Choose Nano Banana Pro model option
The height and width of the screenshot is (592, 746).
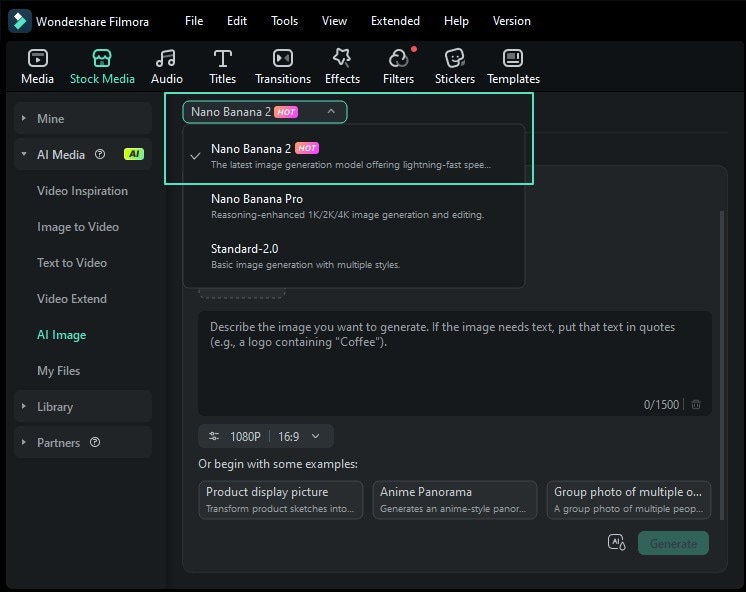pyautogui.click(x=354, y=206)
